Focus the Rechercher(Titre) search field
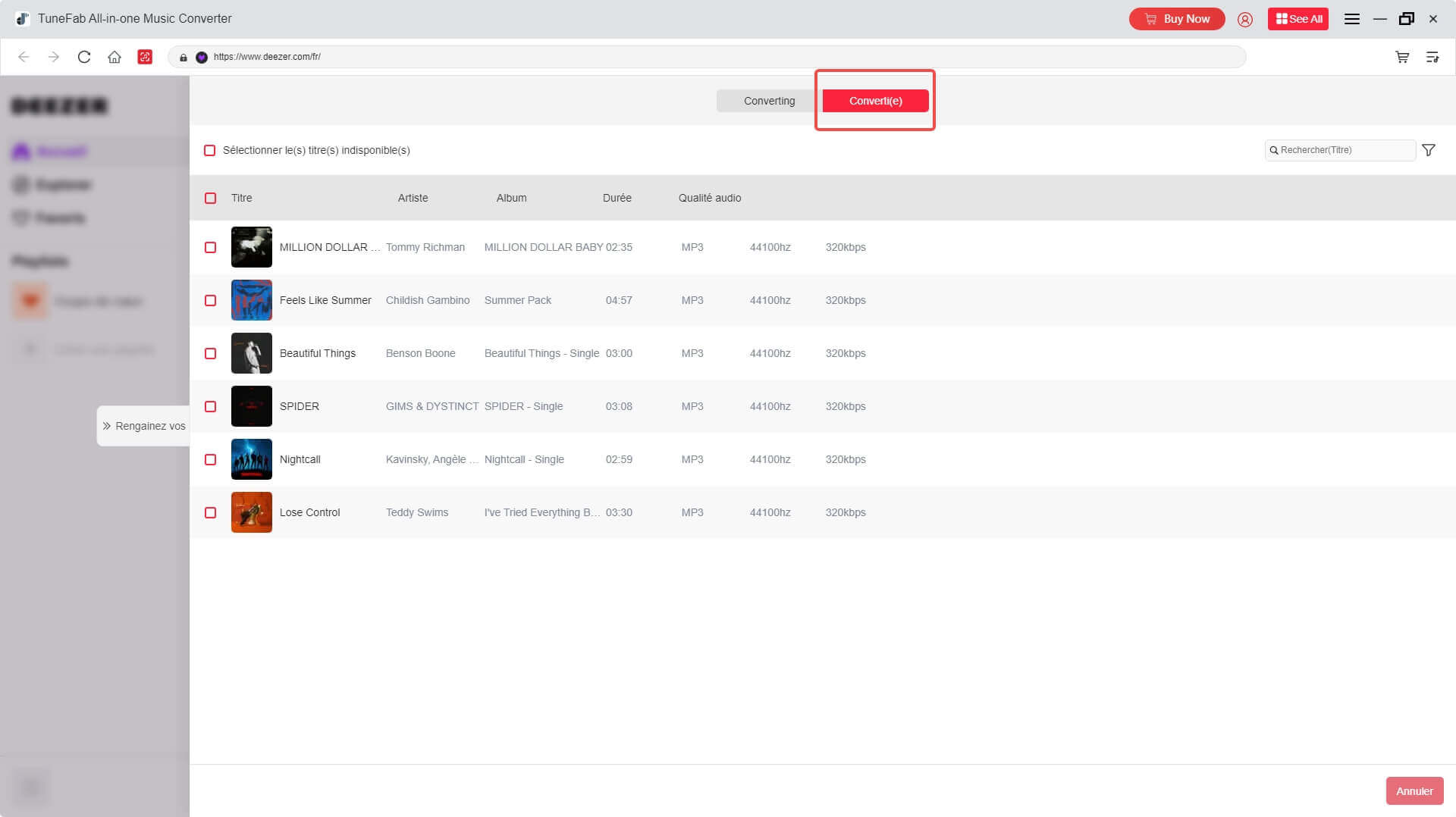The image size is (1456, 817). point(1340,150)
